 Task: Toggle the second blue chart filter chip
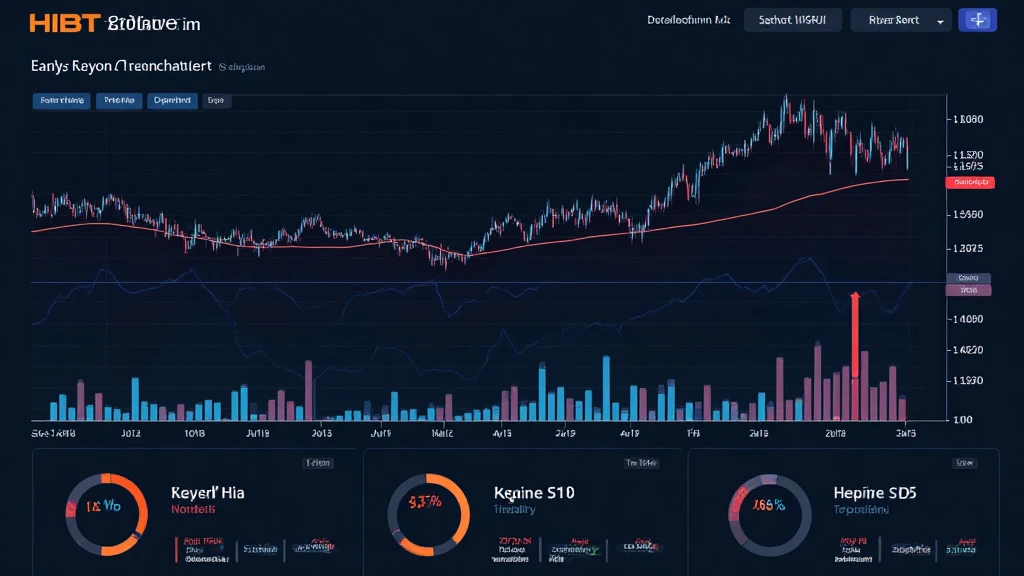coord(119,100)
